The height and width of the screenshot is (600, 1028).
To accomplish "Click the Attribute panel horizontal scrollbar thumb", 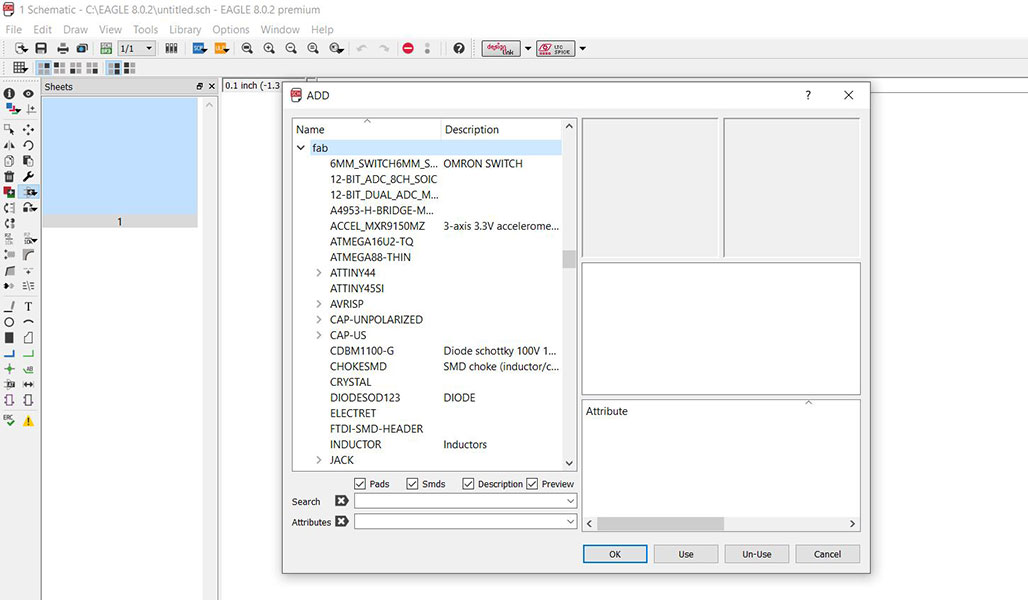I will click(660, 524).
